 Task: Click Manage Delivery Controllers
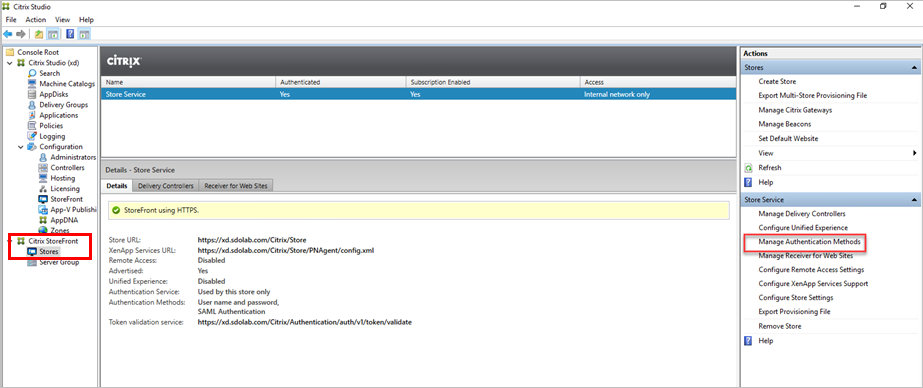tap(802, 214)
